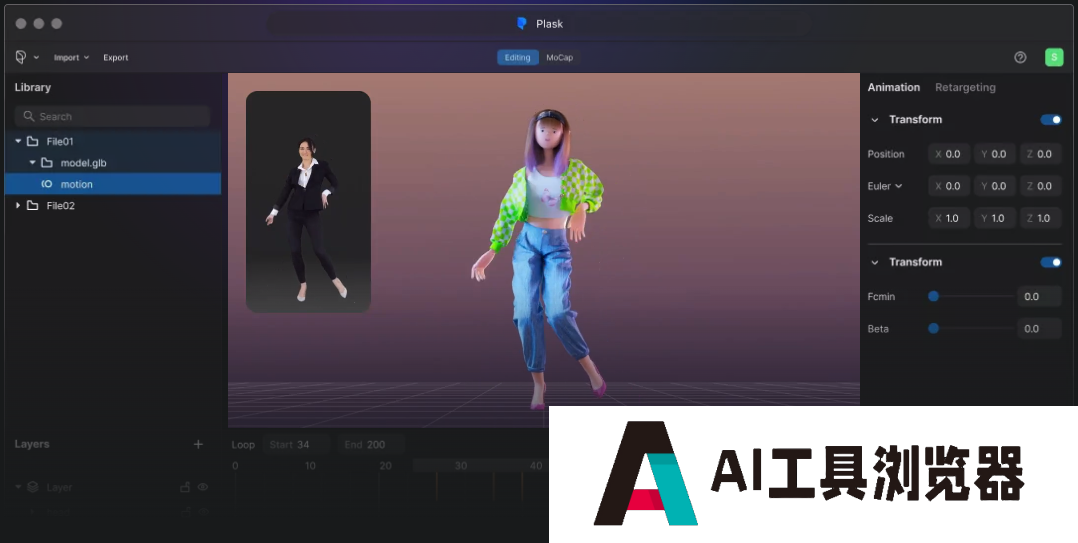The height and width of the screenshot is (543, 1078).
Task: Open dropdown arrow next to Plask logo
Action: click(36, 58)
